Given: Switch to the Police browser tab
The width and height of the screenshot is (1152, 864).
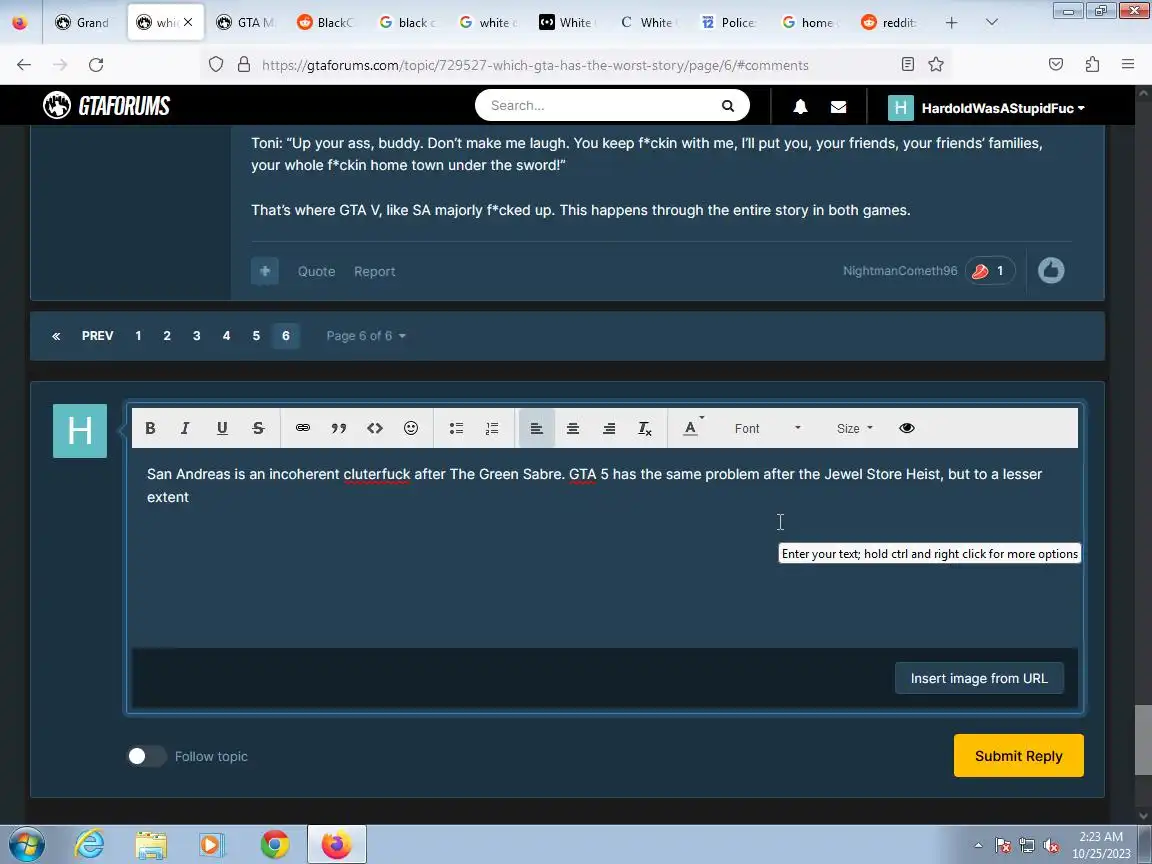Looking at the screenshot, I should point(729,22).
